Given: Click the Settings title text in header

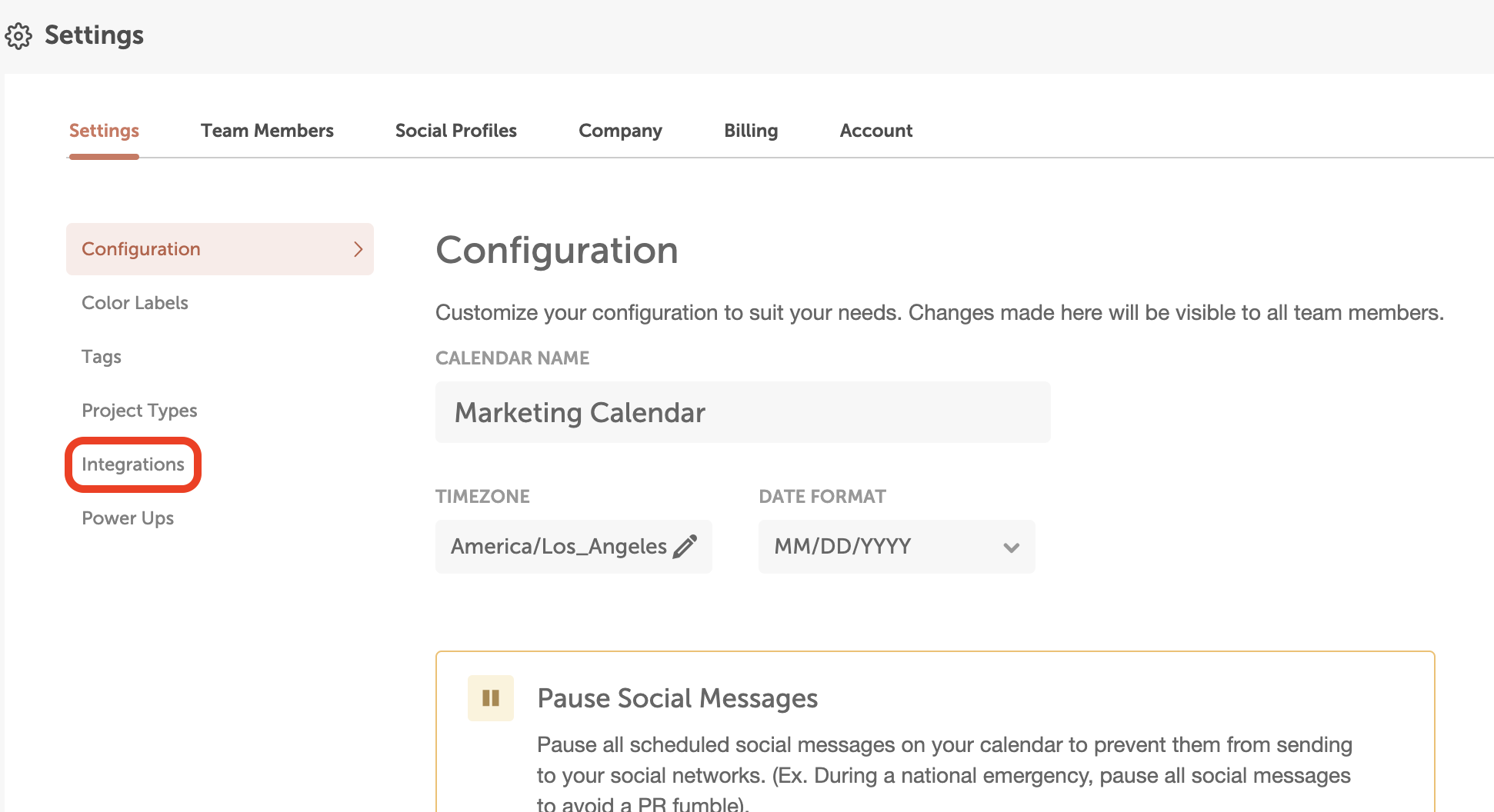Looking at the screenshot, I should 94,35.
